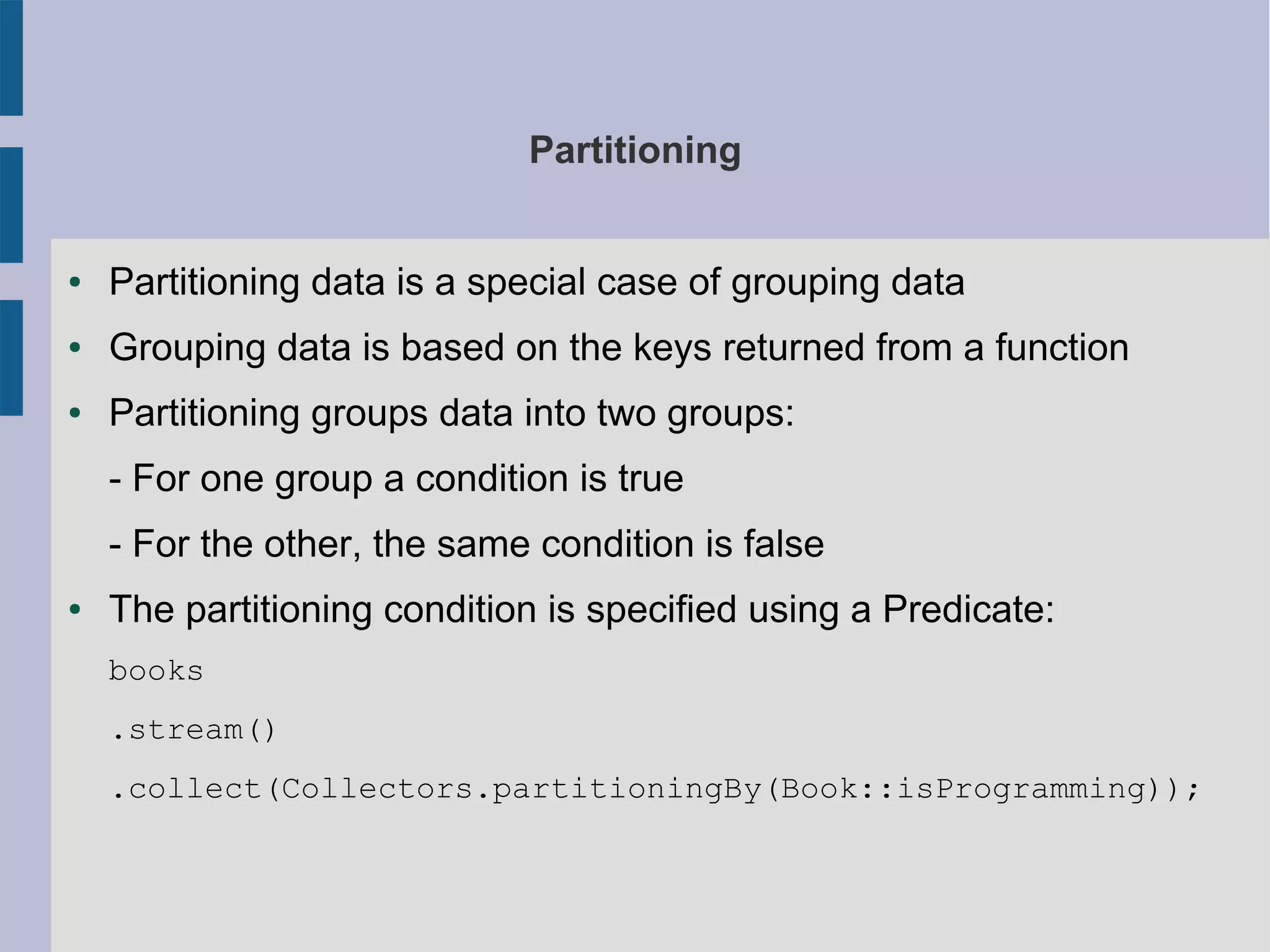Click '- For the other, the same condition' line

tap(466, 544)
